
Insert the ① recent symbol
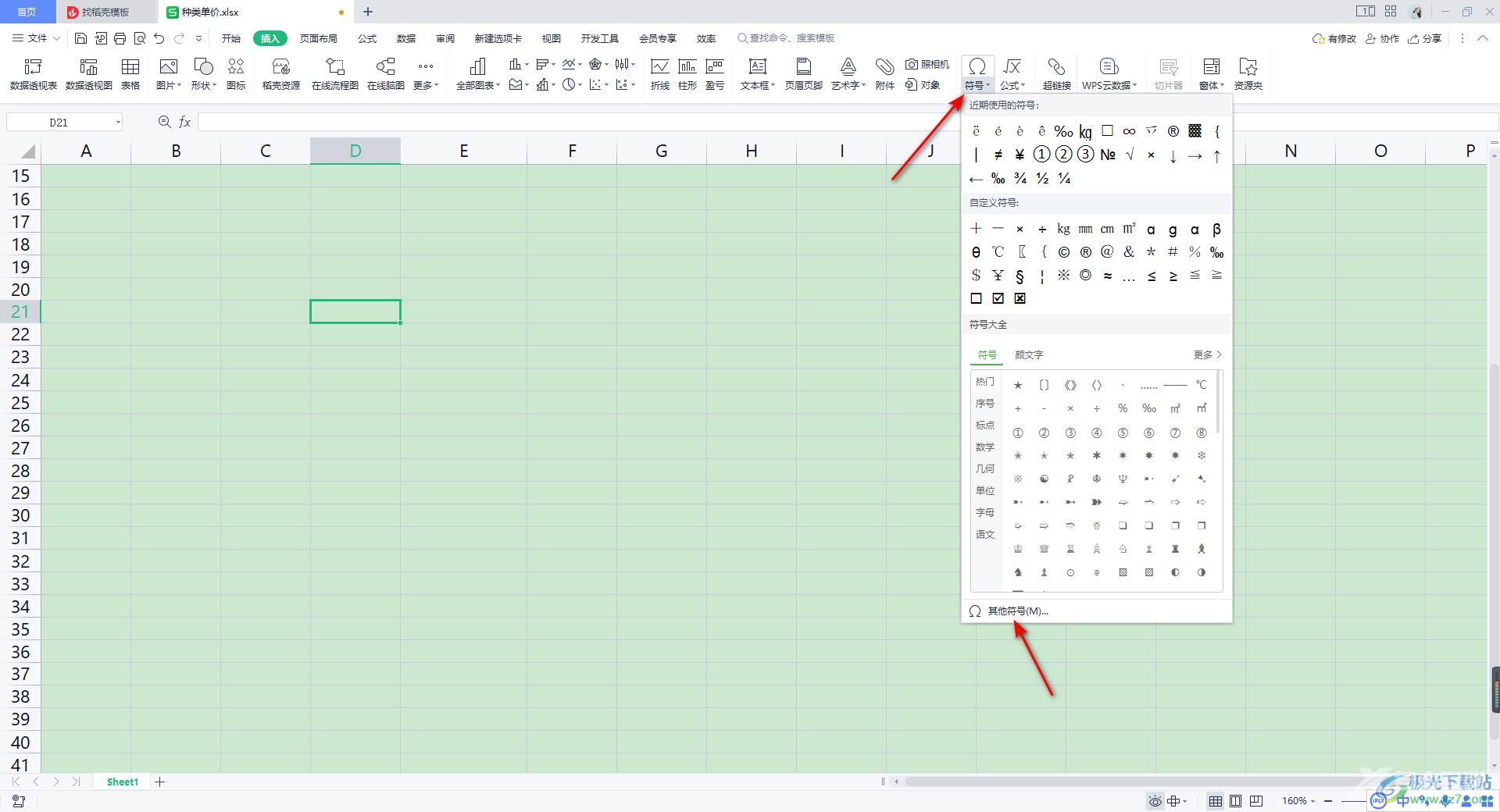[x=1041, y=155]
